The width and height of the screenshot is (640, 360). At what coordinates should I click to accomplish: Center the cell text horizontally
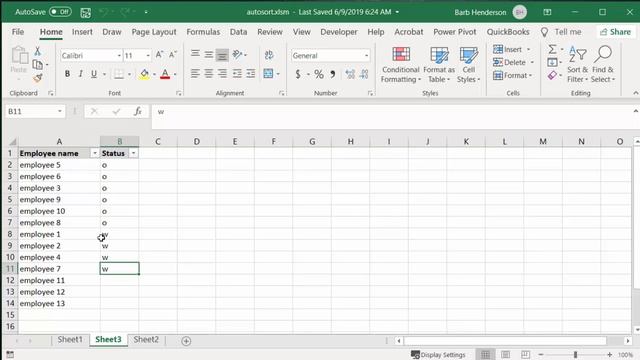[209, 73]
